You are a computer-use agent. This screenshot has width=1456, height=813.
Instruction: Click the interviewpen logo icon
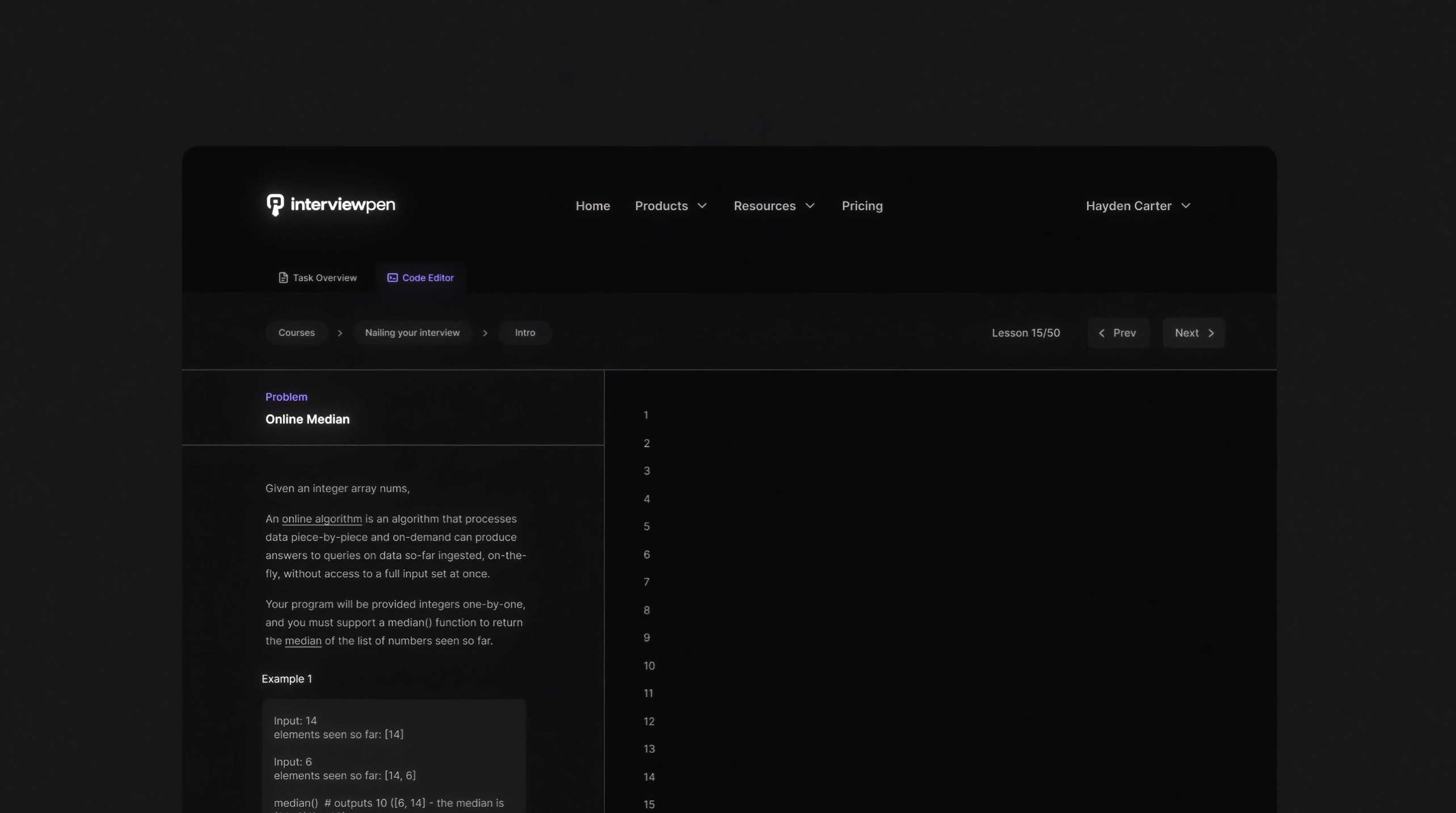(275, 205)
